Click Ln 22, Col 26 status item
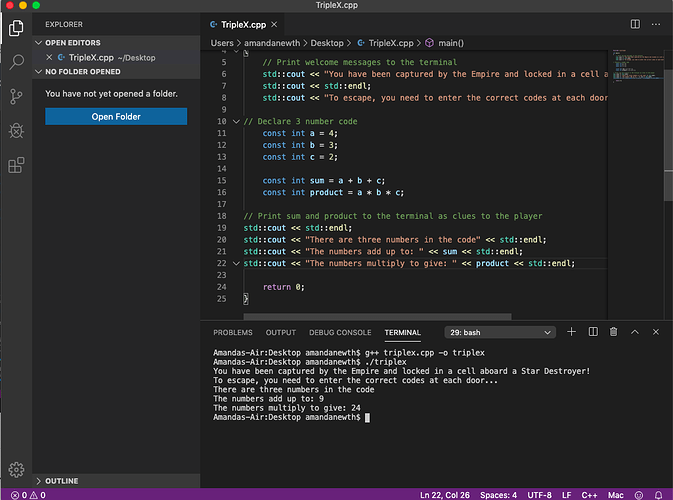Screen dimensions: 673x500 point(445,495)
